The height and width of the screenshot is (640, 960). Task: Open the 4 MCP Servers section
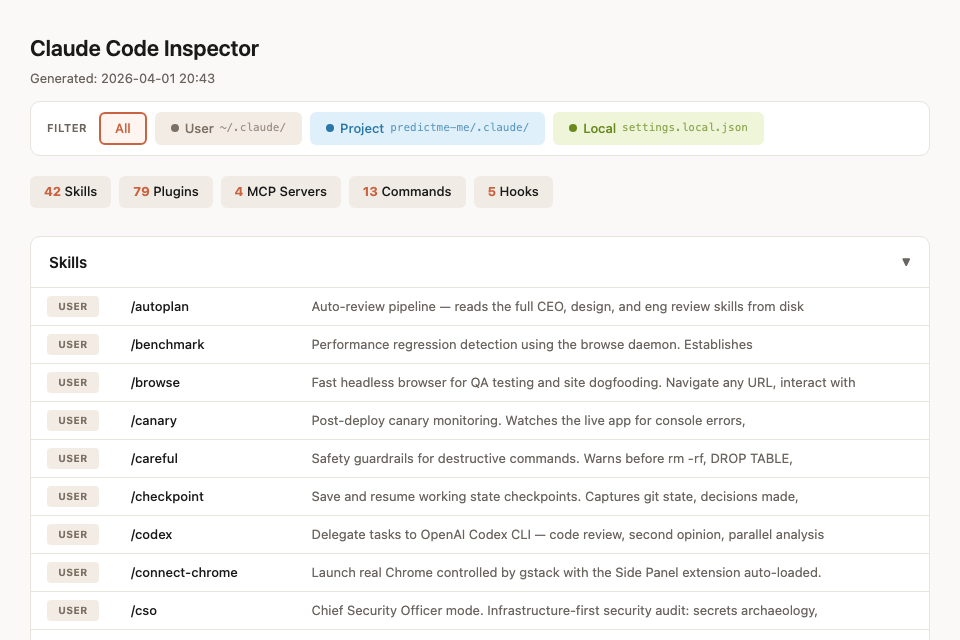(x=280, y=191)
